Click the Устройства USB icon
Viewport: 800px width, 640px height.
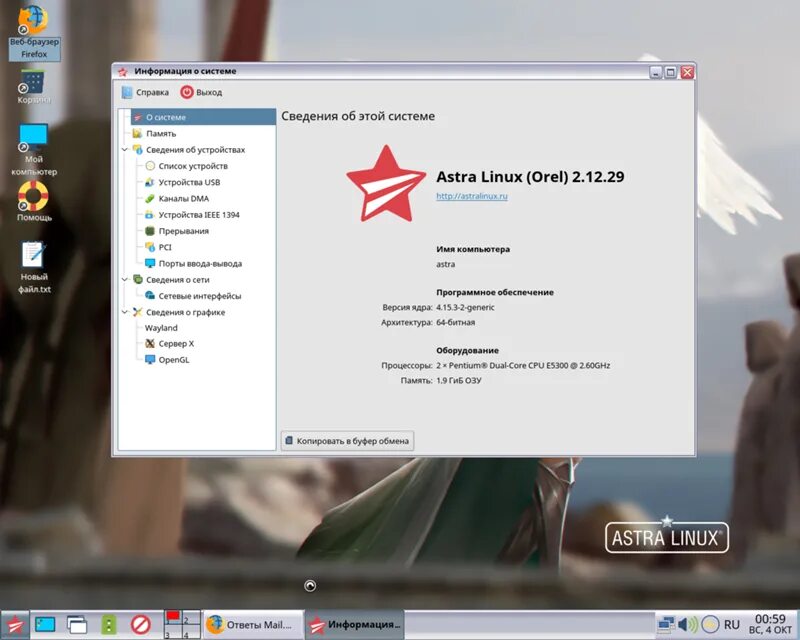click(150, 182)
